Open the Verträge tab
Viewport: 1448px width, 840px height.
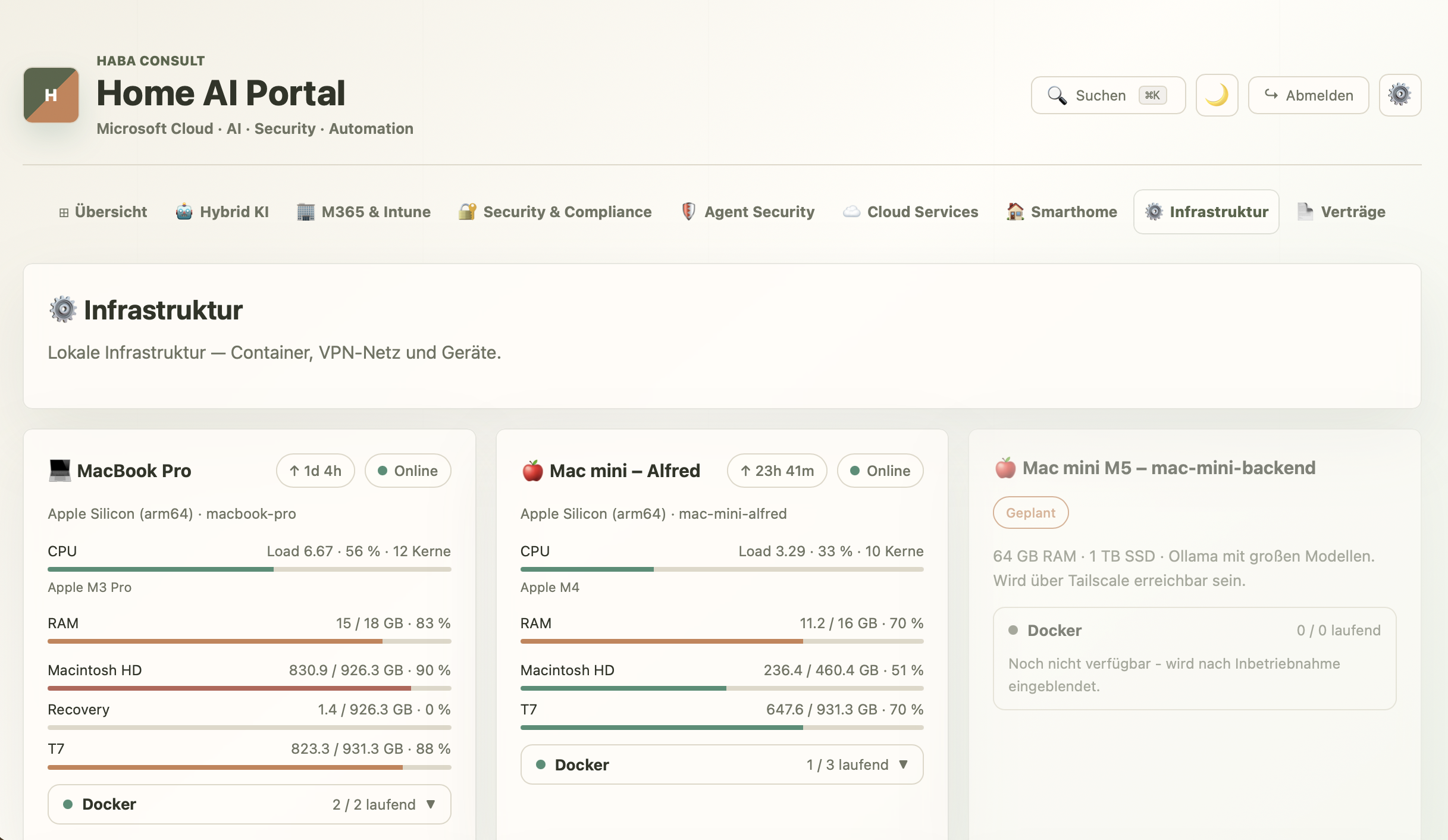coord(1342,212)
